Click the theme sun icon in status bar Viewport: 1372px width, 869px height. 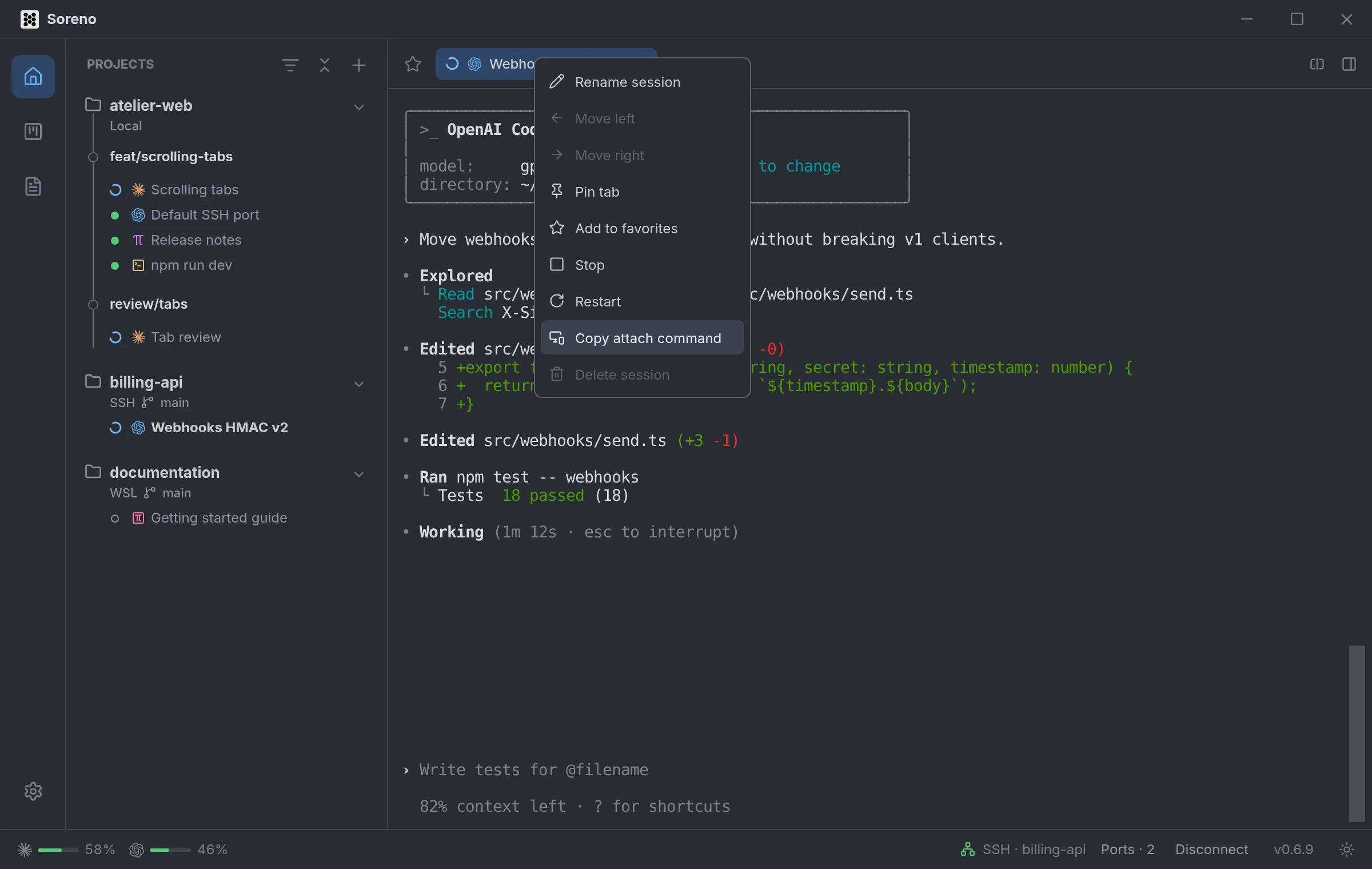[x=1346, y=849]
